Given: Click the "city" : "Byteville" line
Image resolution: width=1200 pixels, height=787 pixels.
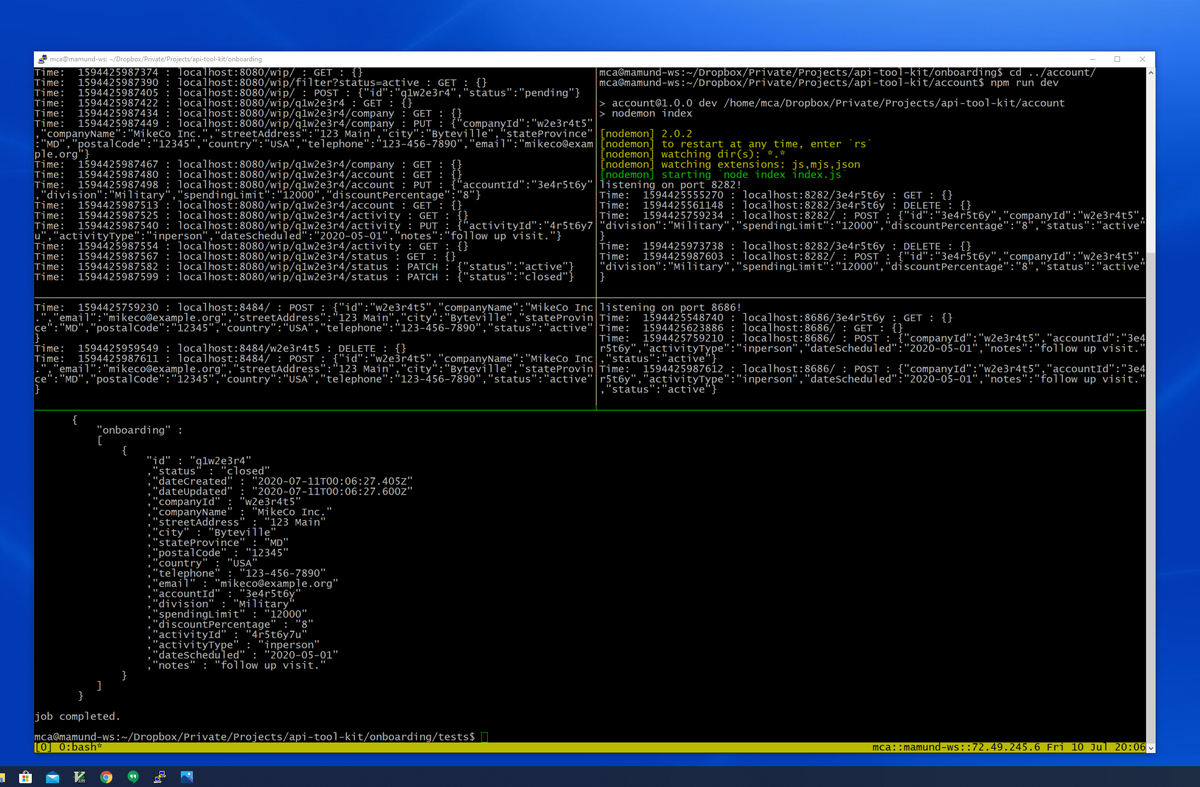Looking at the screenshot, I should pyautogui.click(x=210, y=532).
